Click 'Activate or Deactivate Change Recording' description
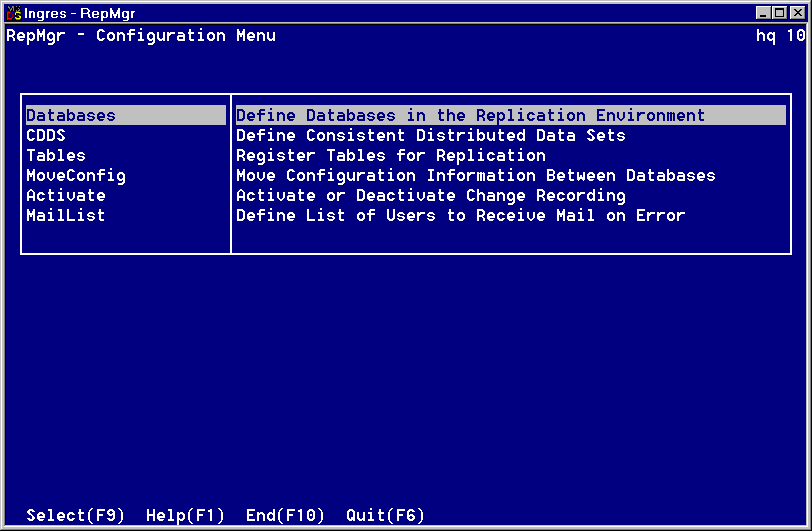 click(x=430, y=196)
